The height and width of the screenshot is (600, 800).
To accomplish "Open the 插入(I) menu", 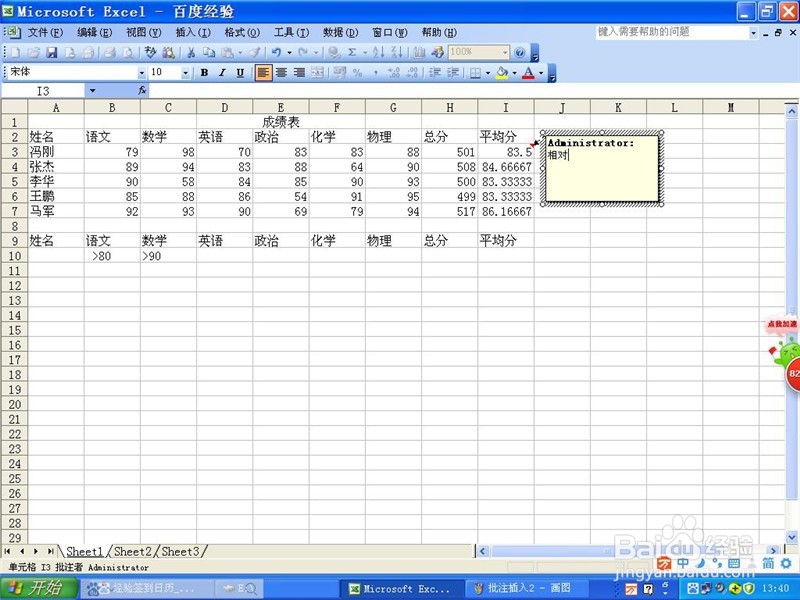I will click(x=193, y=33).
